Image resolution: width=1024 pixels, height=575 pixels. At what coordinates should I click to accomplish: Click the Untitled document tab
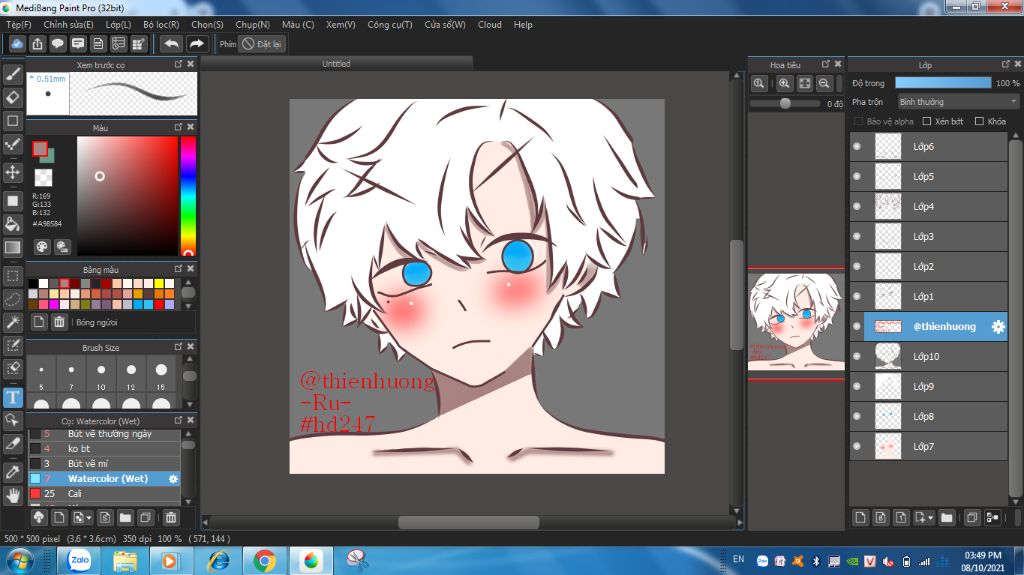(336, 63)
